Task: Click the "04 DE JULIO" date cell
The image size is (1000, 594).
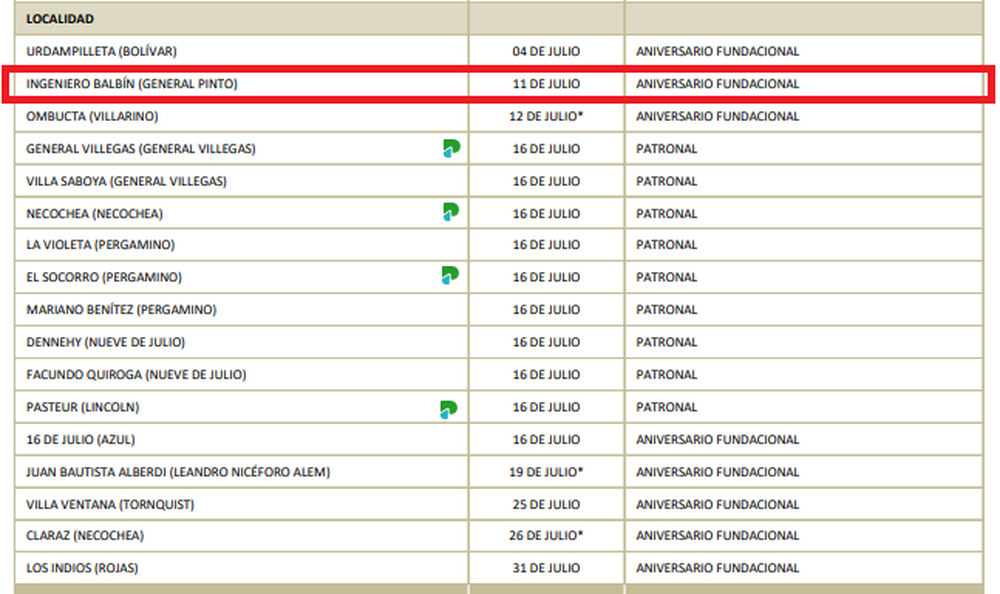Action: pos(546,51)
